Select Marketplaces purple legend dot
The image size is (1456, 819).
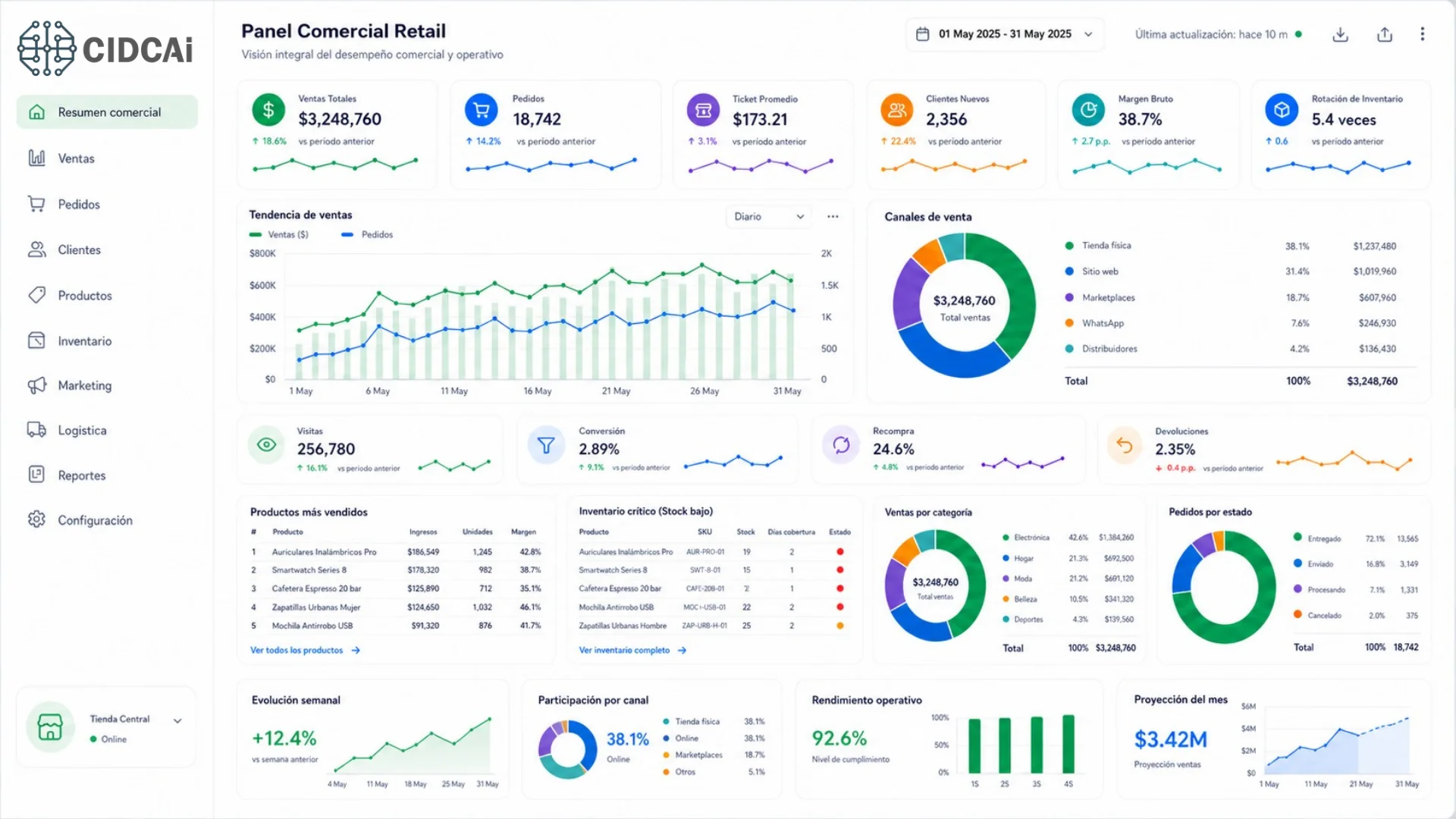[x=1069, y=297]
